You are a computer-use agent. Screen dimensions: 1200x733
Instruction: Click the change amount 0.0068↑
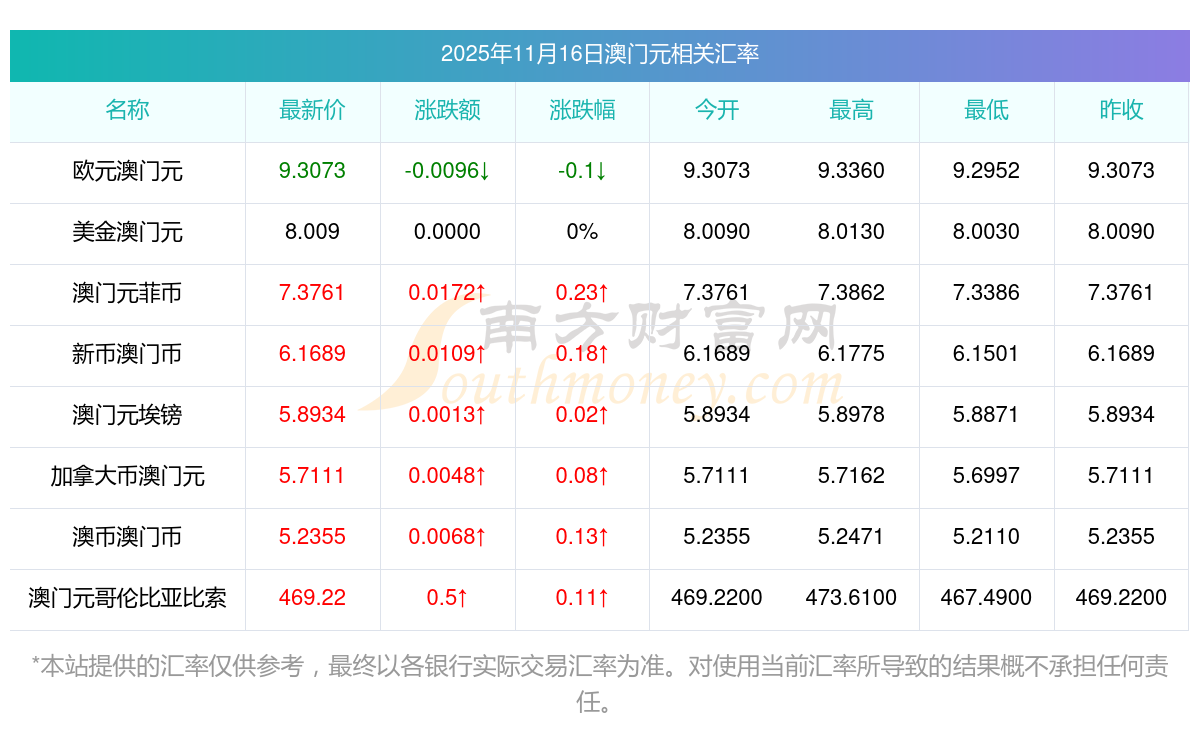click(447, 537)
